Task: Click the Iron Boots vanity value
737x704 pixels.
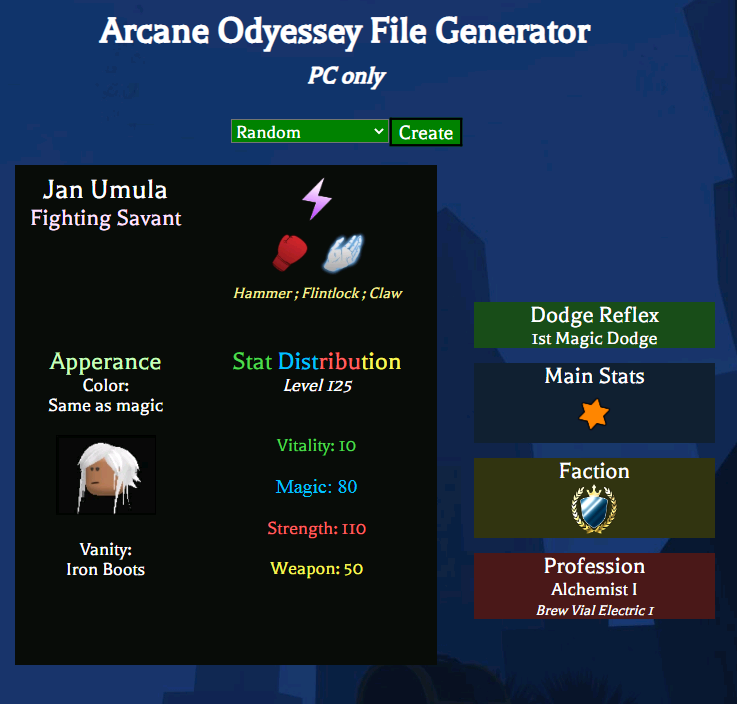Action: pos(105,570)
